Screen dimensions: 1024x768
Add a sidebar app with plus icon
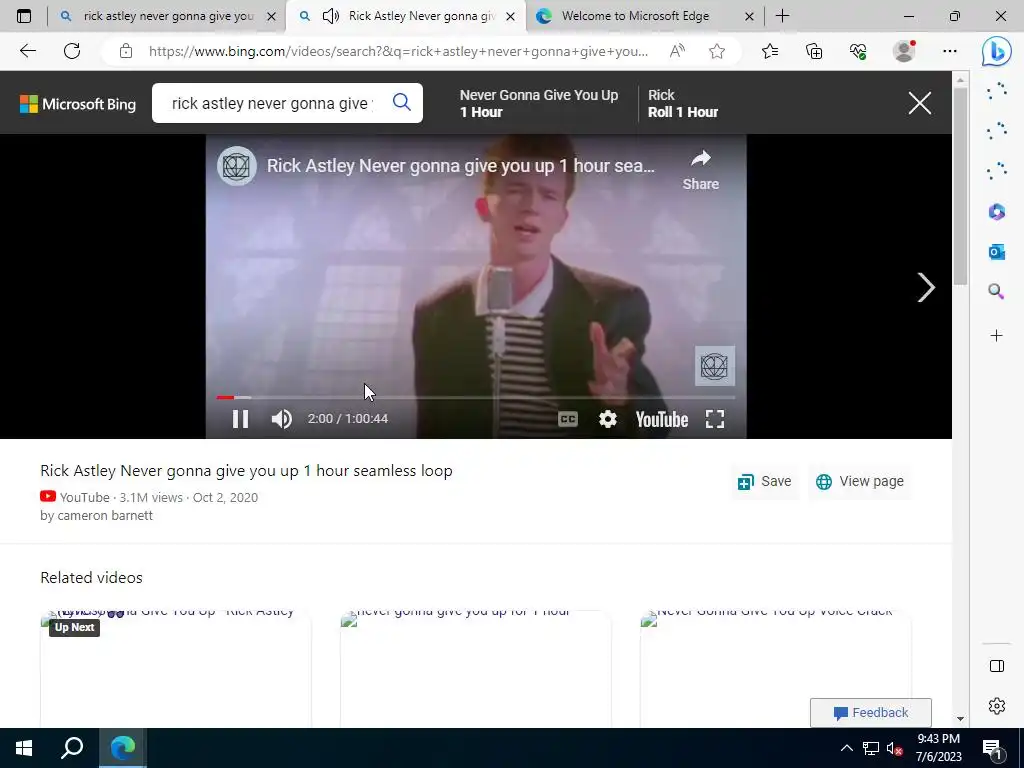tap(997, 336)
